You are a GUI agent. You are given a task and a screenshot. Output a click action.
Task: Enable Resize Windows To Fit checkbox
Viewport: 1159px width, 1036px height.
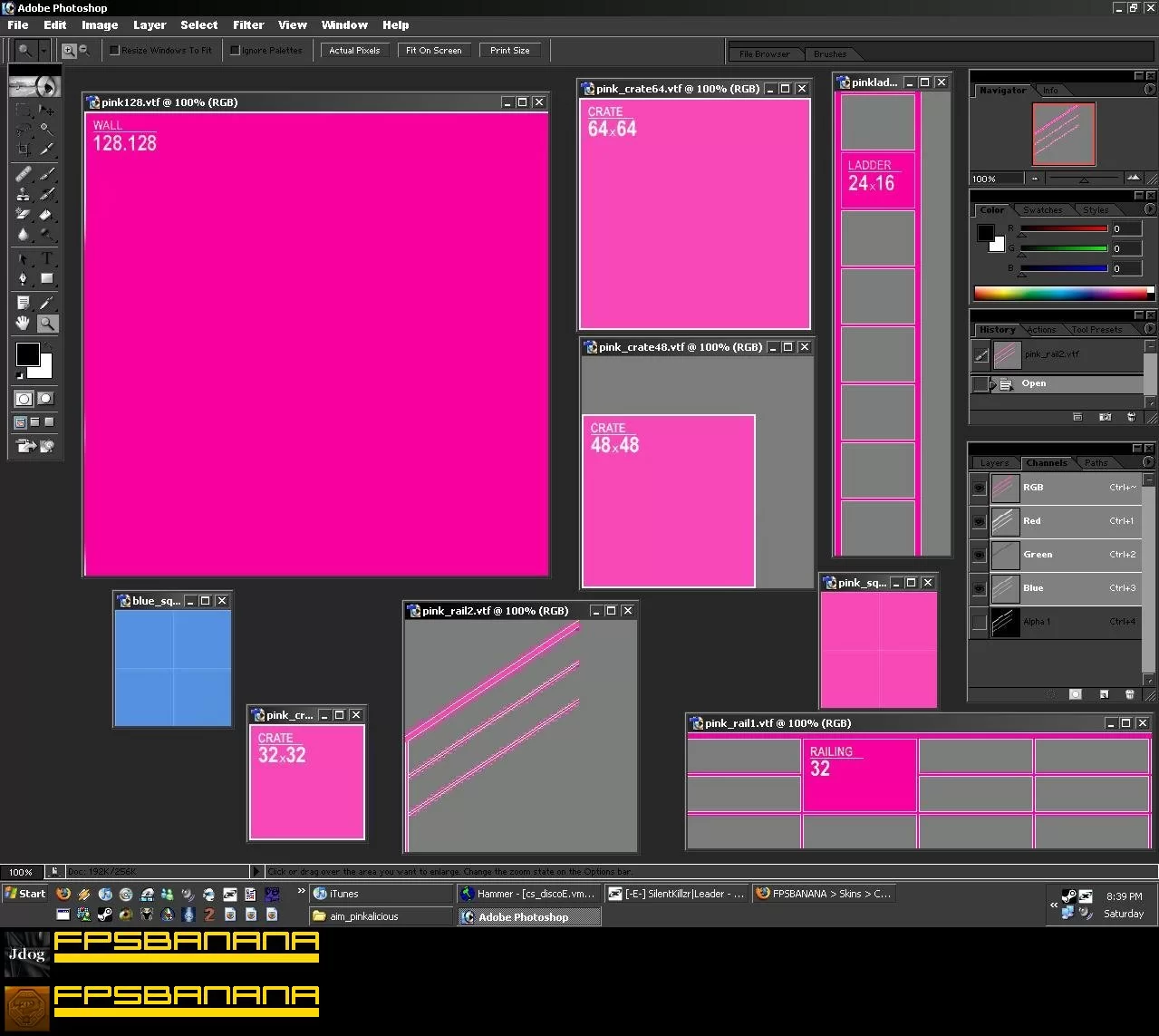pyautogui.click(x=114, y=50)
